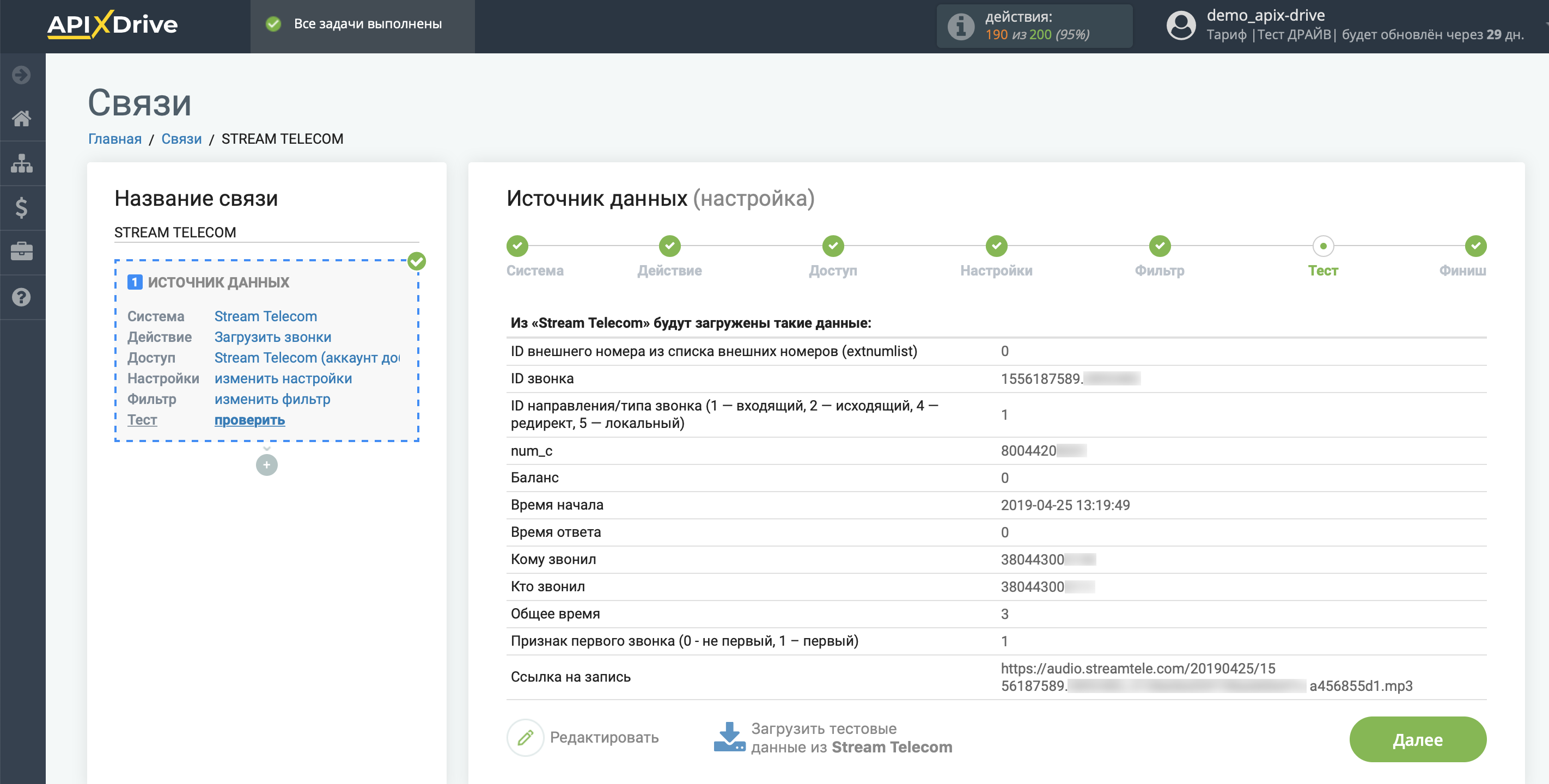Click the ID звонка value 1556187589

pyautogui.click(x=1070, y=379)
